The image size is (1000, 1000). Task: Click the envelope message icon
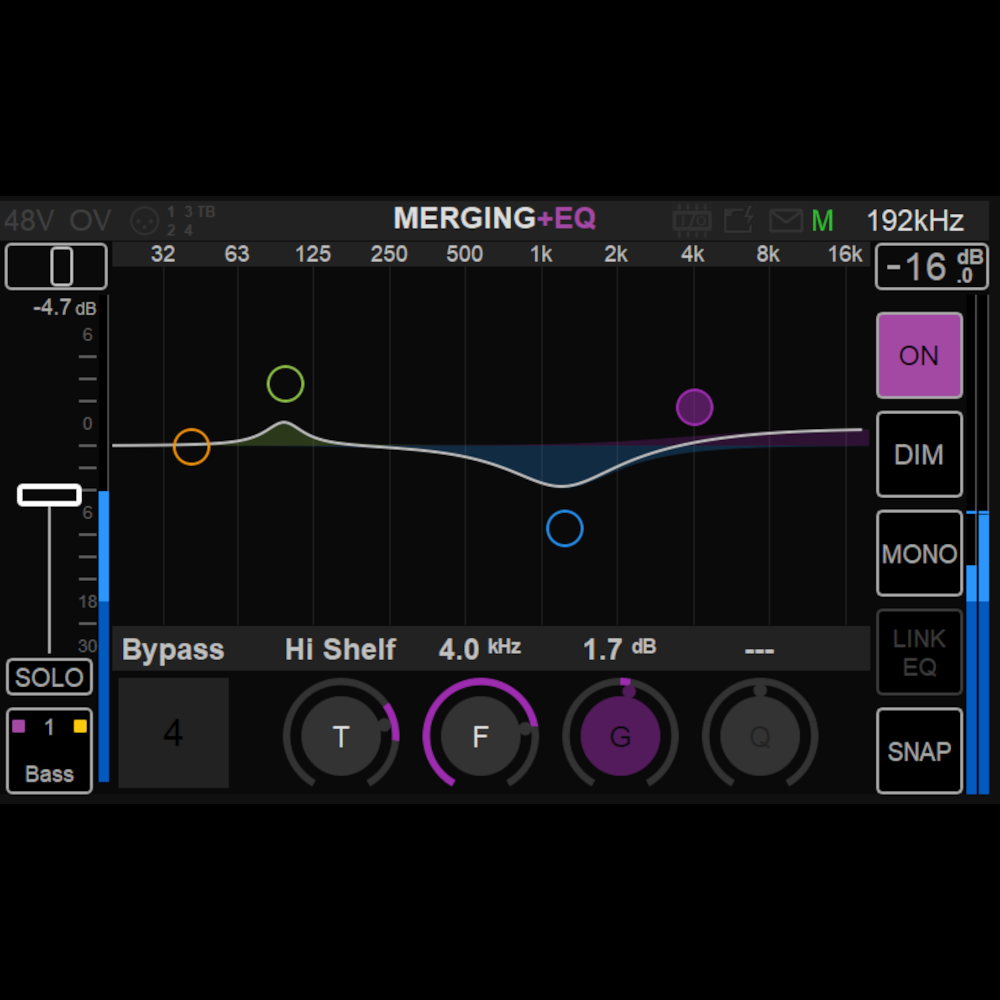pyautogui.click(x=785, y=221)
